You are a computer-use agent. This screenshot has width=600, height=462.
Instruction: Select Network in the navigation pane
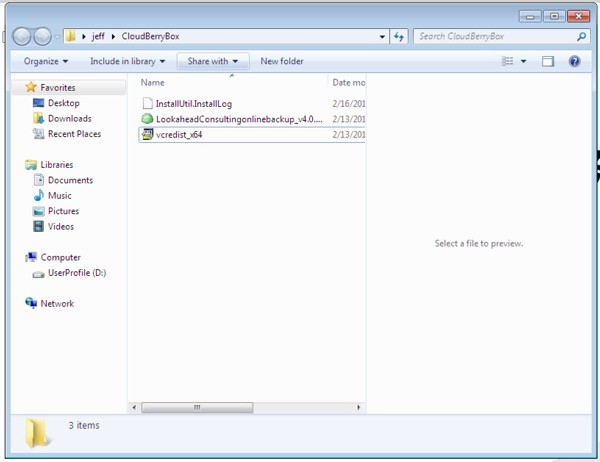57,304
